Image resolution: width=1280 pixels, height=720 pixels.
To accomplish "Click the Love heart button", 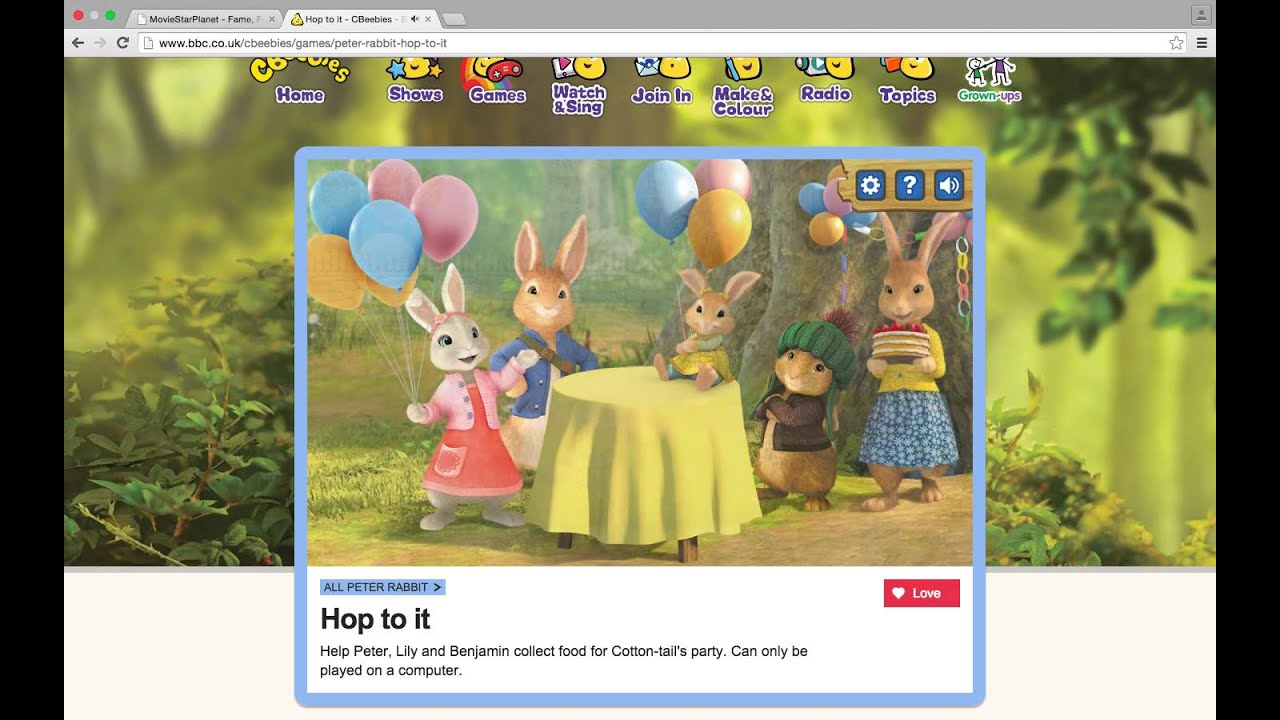I will (922, 593).
